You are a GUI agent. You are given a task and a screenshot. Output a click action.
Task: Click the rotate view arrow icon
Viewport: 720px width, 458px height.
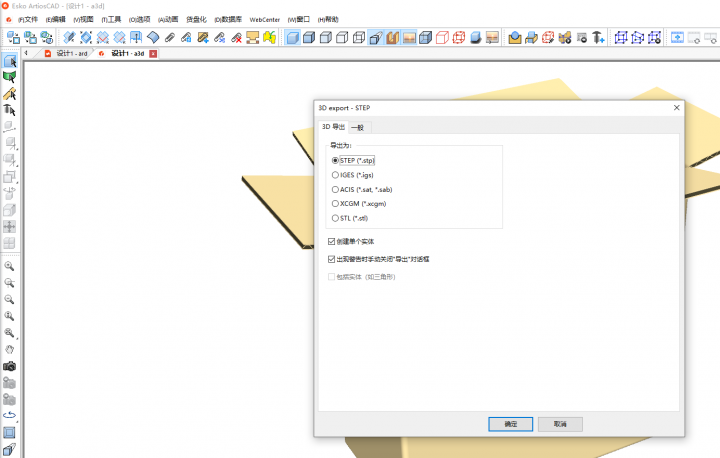[9, 415]
